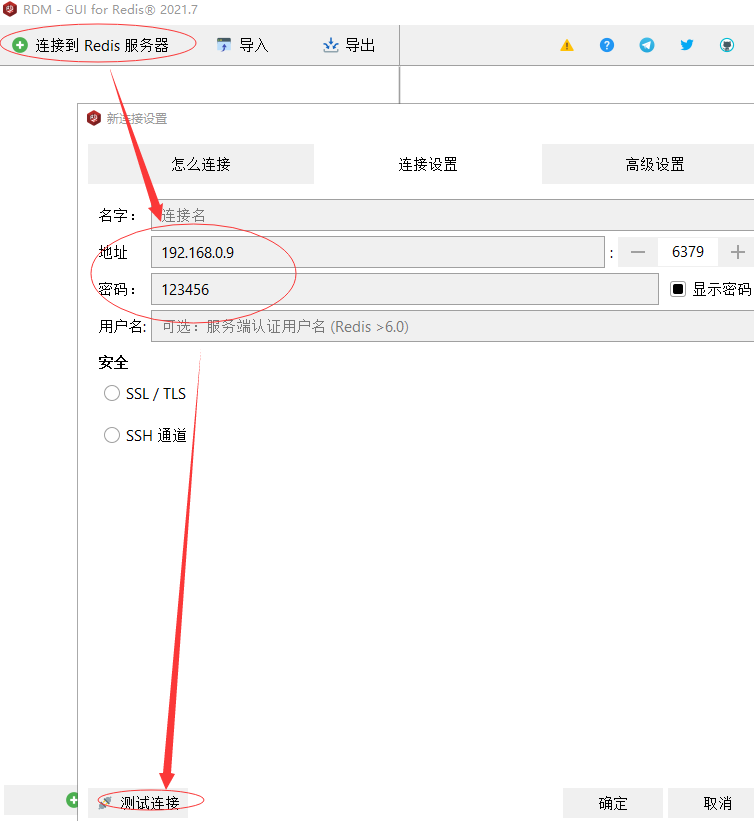Click the 导出 export button
754x821 pixels.
click(349, 45)
